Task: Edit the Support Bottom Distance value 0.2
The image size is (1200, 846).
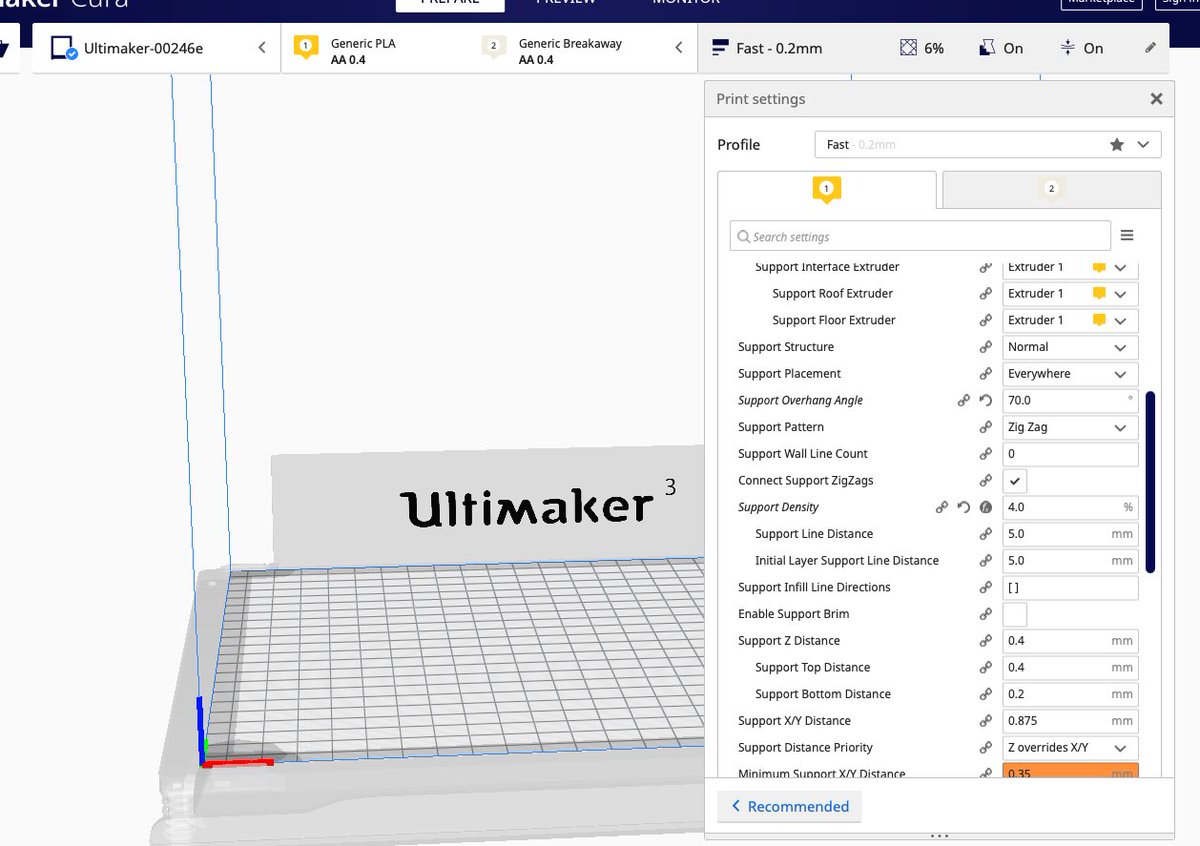Action: point(1070,694)
